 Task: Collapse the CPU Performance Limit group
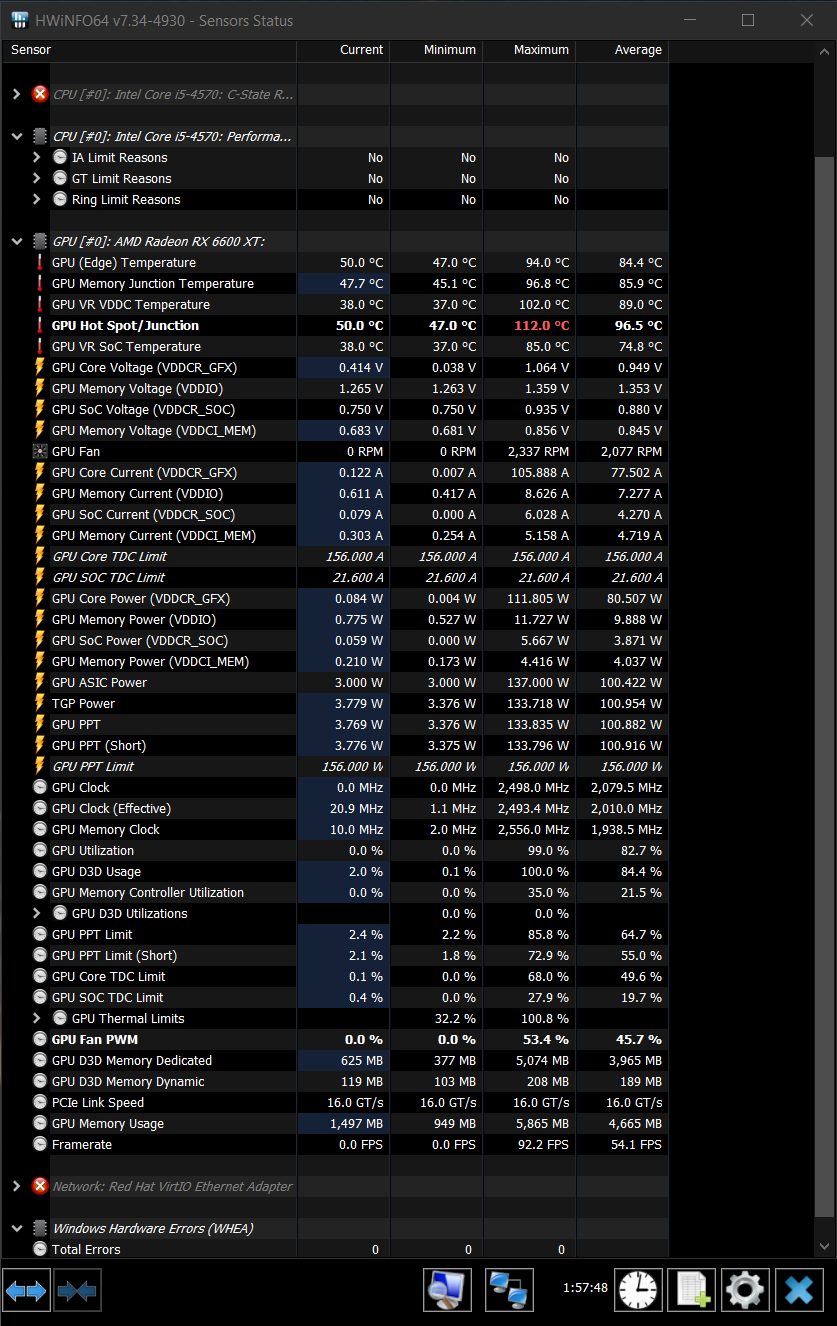pyautogui.click(x=16, y=136)
